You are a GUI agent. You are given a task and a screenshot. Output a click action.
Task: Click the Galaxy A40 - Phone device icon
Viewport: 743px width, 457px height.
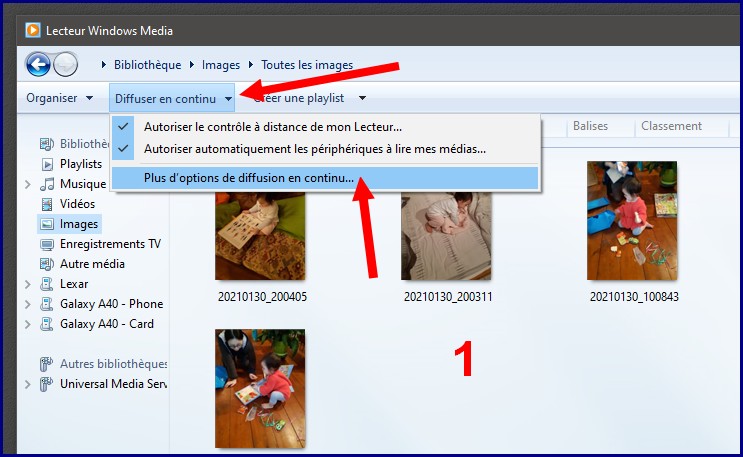pos(46,304)
